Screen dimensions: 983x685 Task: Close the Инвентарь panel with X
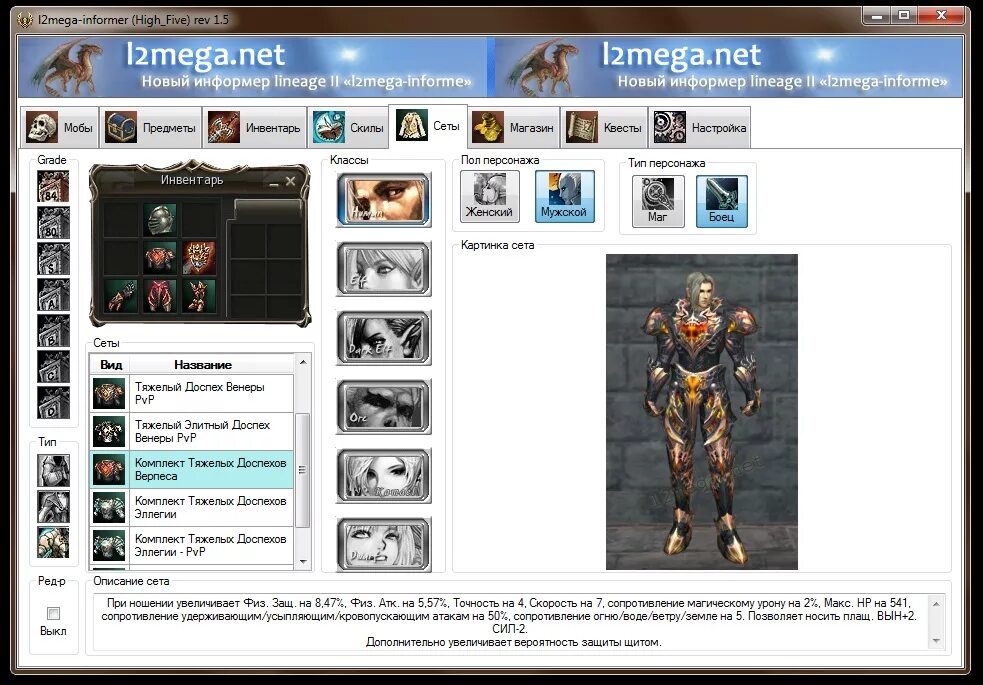point(290,181)
